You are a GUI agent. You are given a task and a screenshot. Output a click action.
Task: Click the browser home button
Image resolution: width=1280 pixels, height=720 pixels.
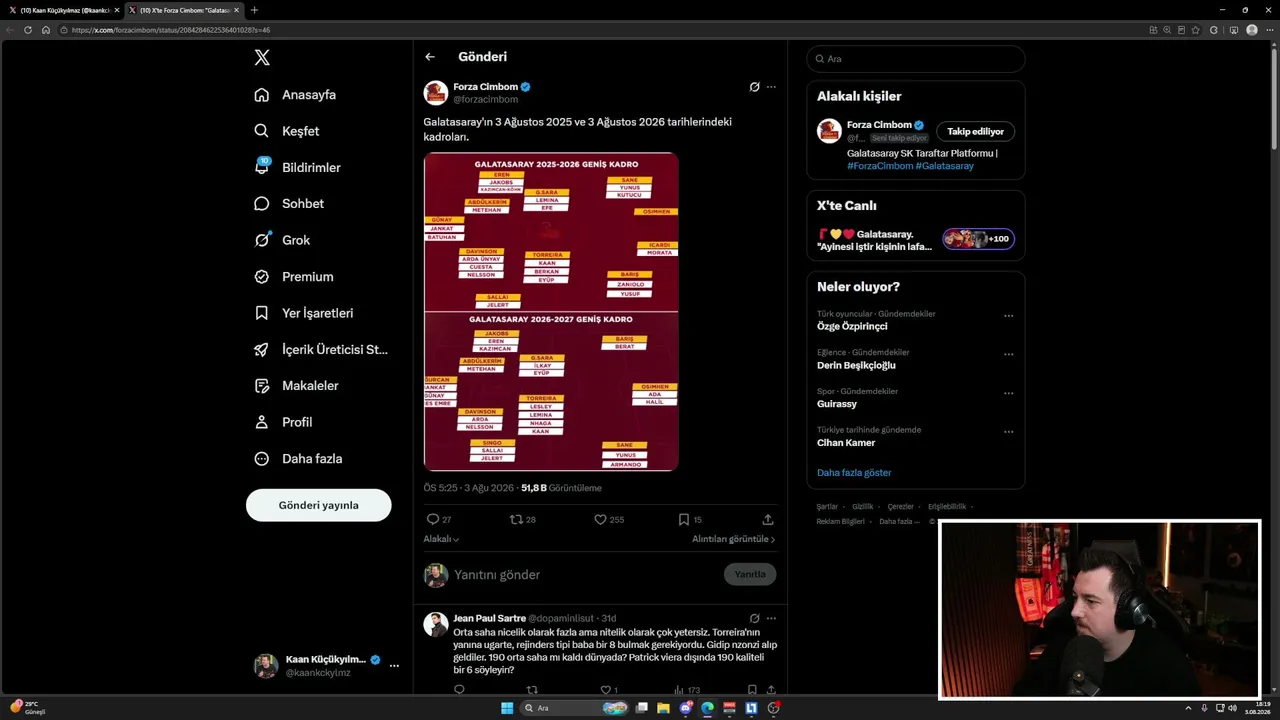46,30
